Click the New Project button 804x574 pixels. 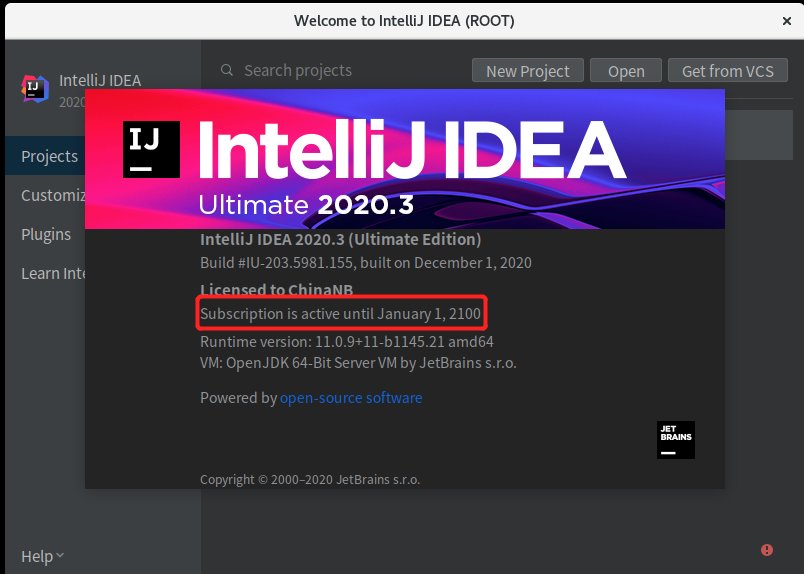[x=528, y=71]
